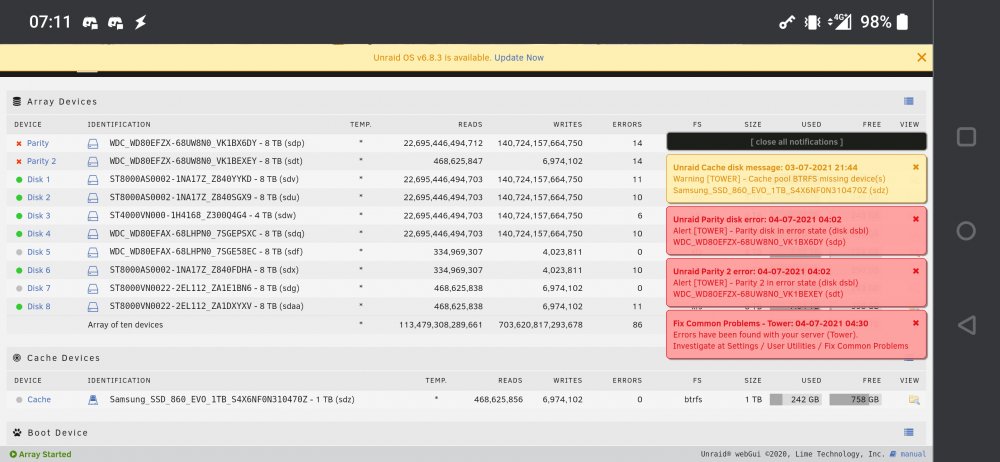Open Disk 4 settings link
The width and height of the screenshot is (1000, 462).
coord(39,234)
